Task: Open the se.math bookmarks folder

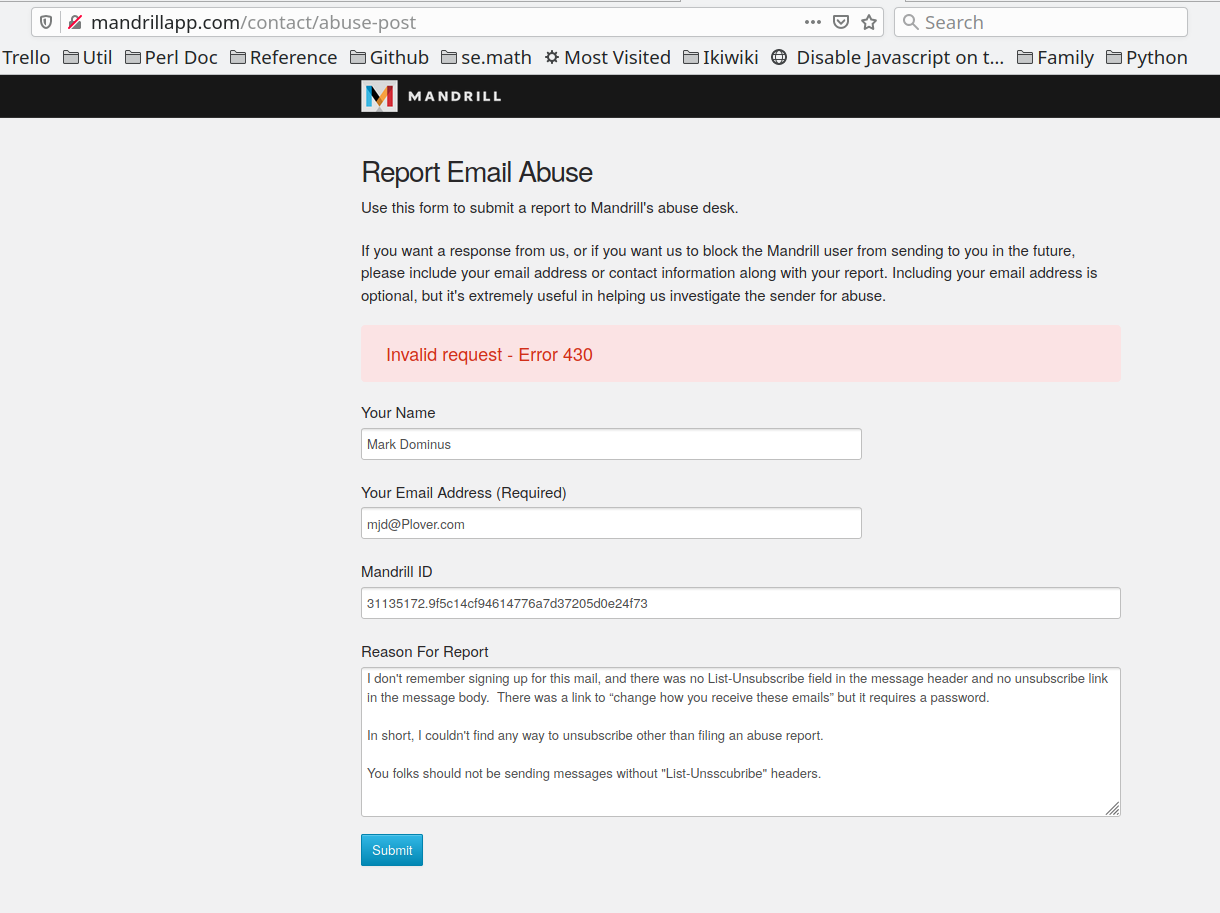Action: click(x=486, y=57)
